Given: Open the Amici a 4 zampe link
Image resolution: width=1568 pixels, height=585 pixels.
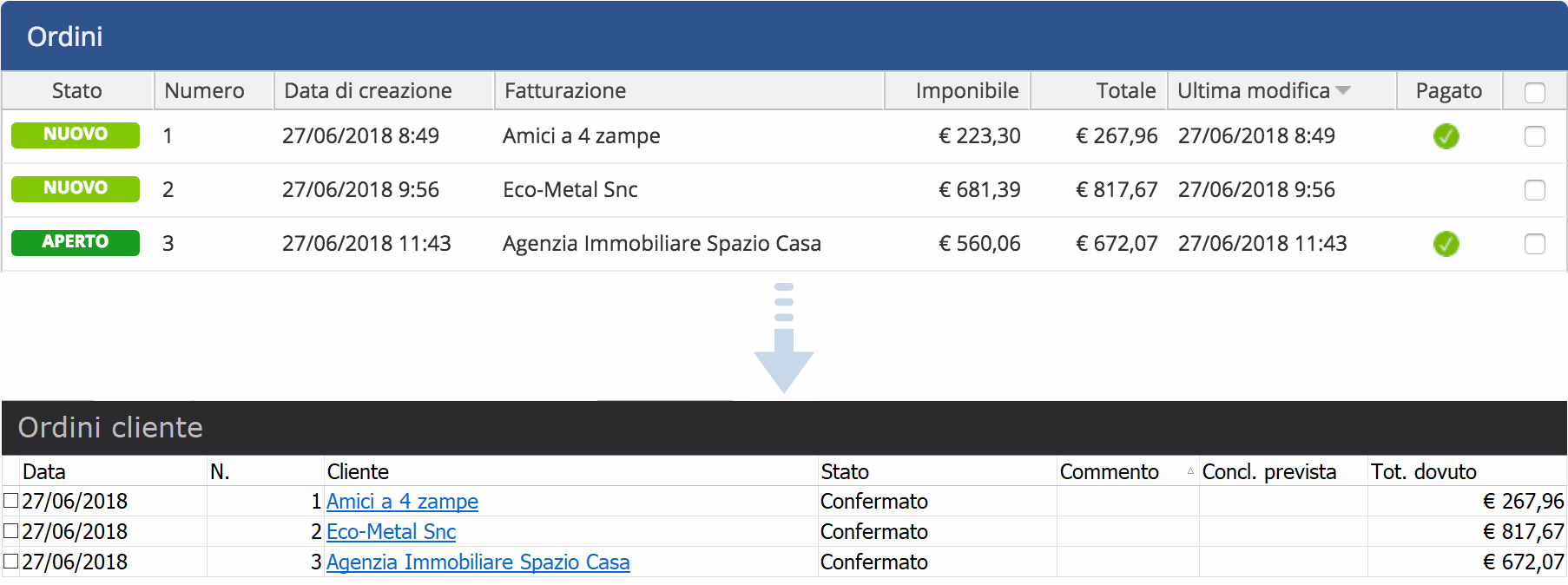Looking at the screenshot, I should coord(402,502).
